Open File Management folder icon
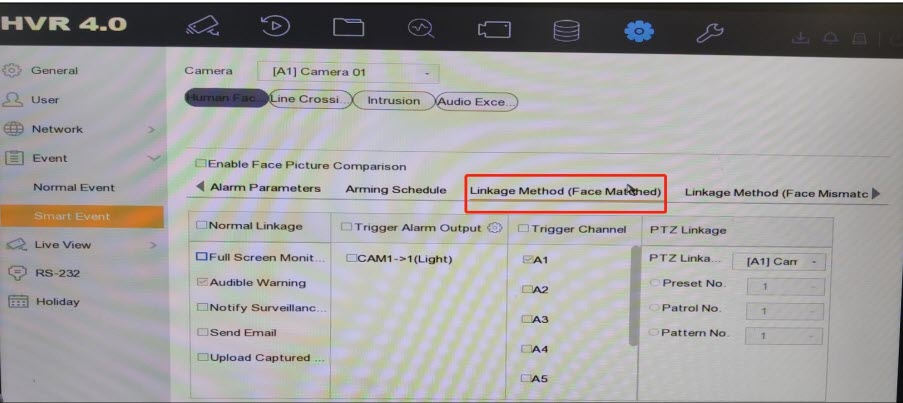 pyautogui.click(x=347, y=30)
